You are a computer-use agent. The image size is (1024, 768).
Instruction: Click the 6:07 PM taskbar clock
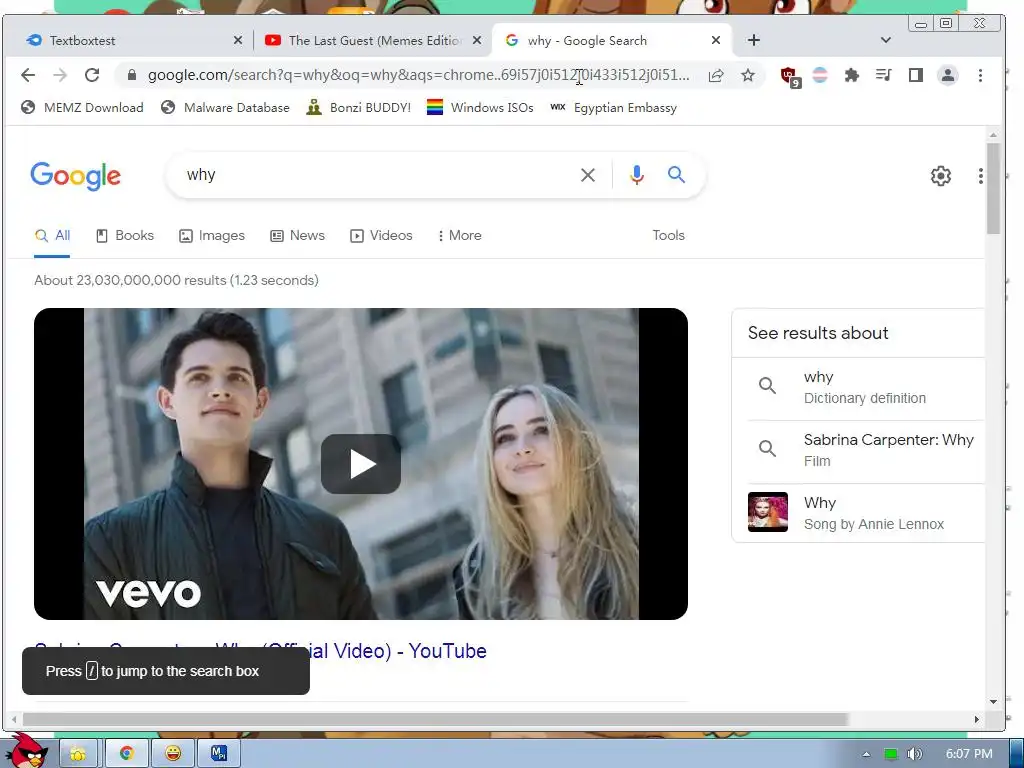tap(969, 754)
